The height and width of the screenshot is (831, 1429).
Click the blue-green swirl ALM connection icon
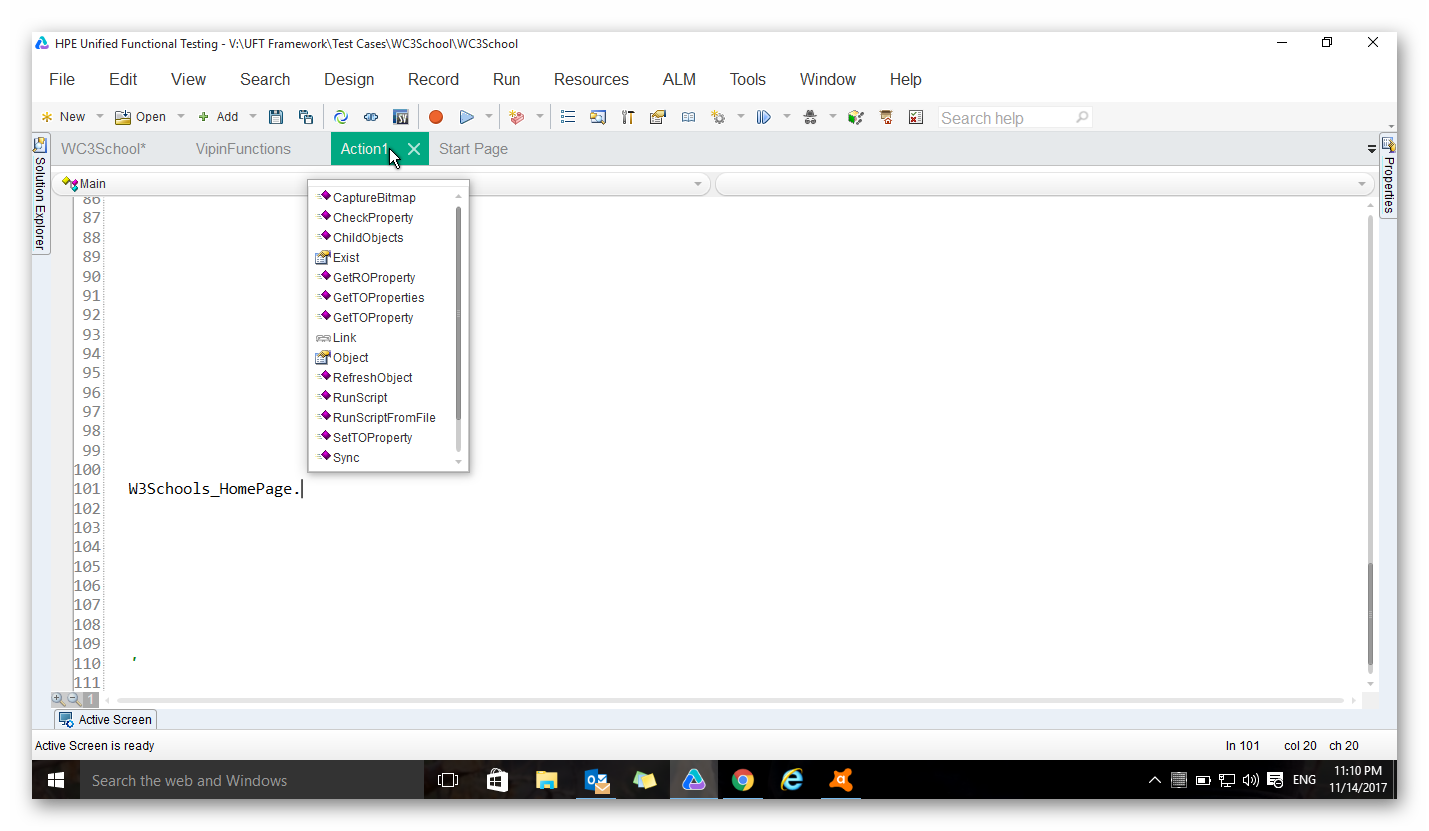[x=341, y=117]
